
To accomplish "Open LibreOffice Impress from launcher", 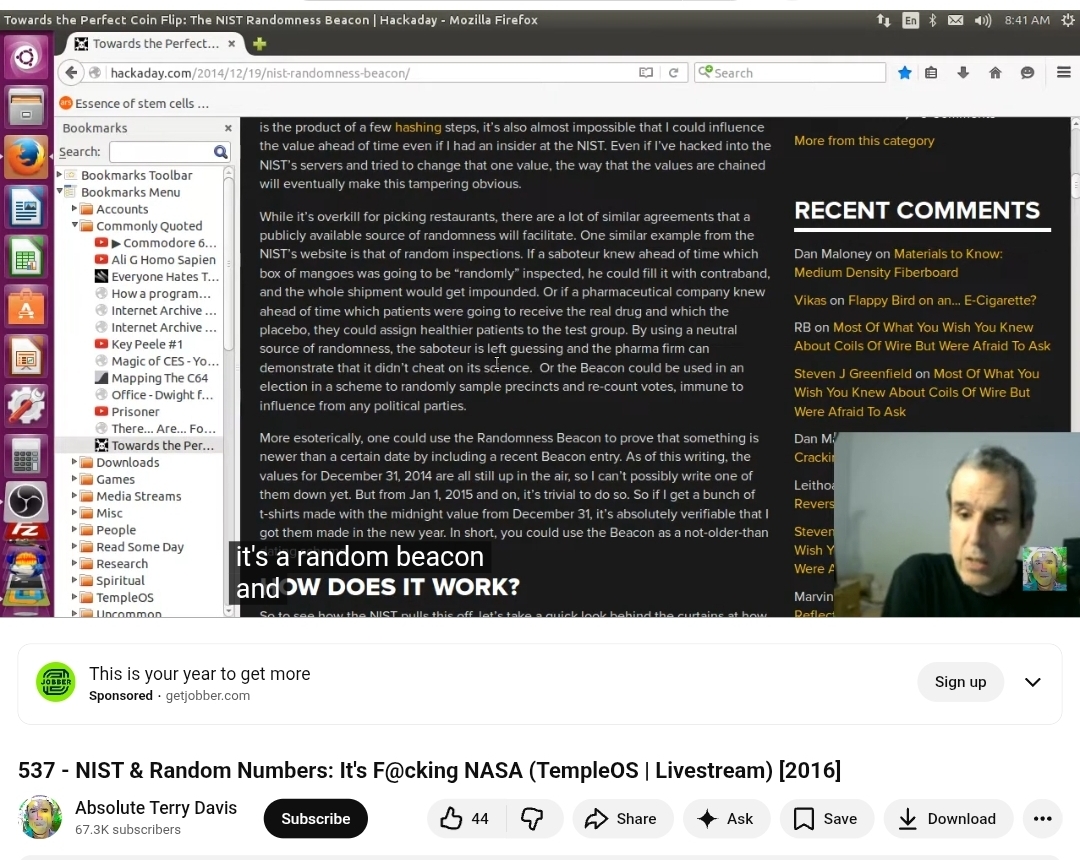I will click(26, 357).
